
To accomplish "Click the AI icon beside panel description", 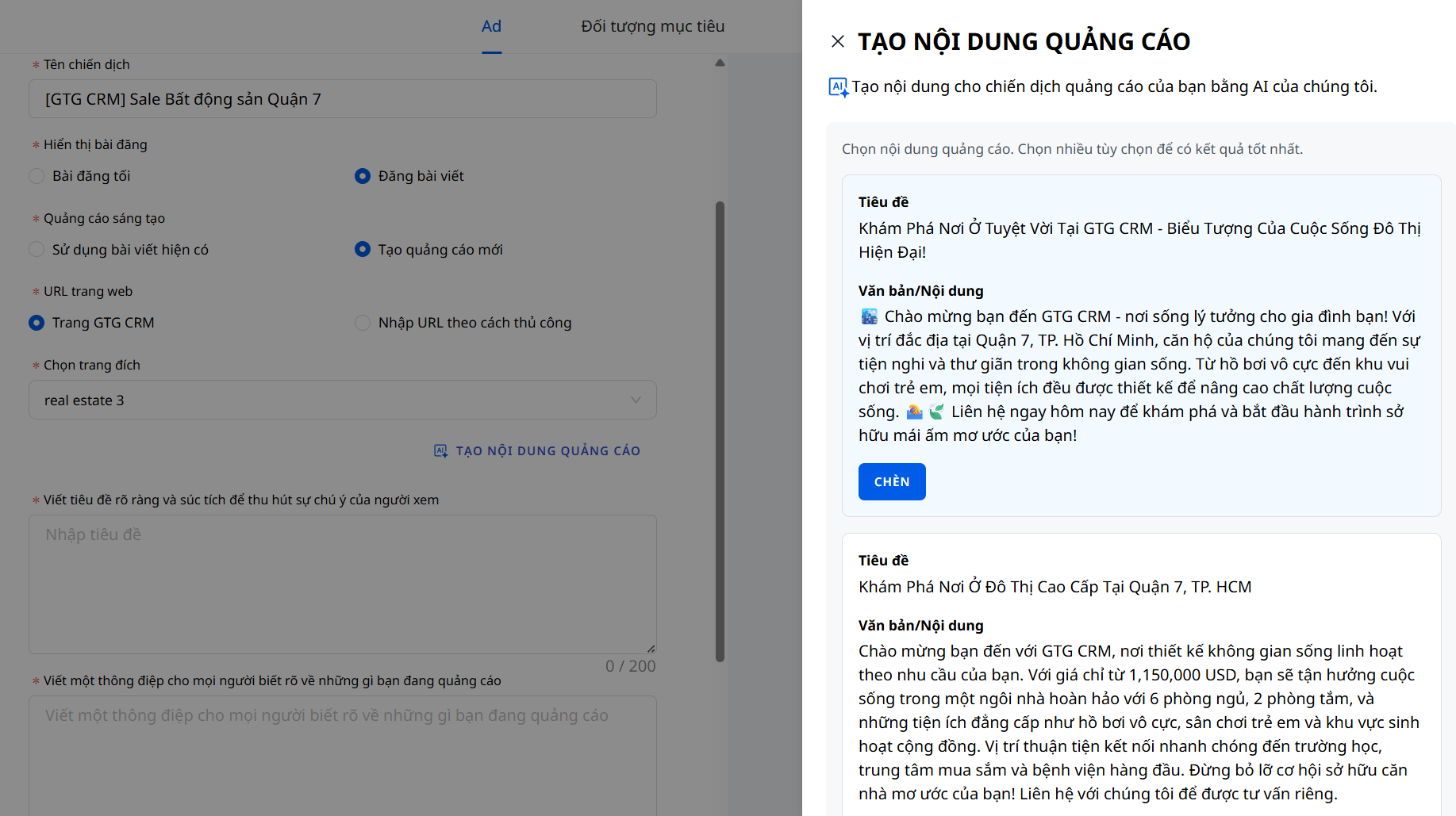I will tap(838, 87).
